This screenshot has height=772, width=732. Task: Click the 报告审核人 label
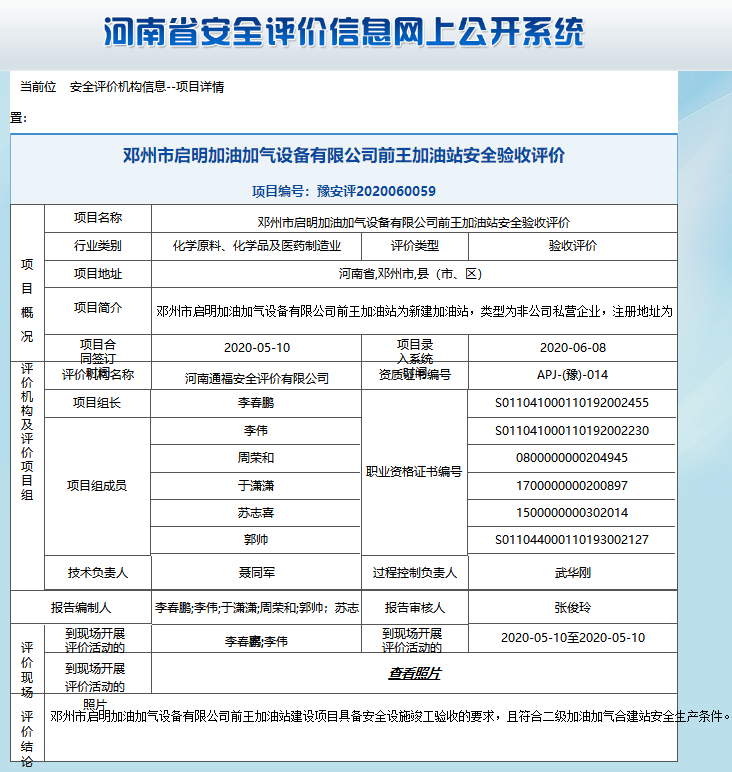[x=414, y=608]
